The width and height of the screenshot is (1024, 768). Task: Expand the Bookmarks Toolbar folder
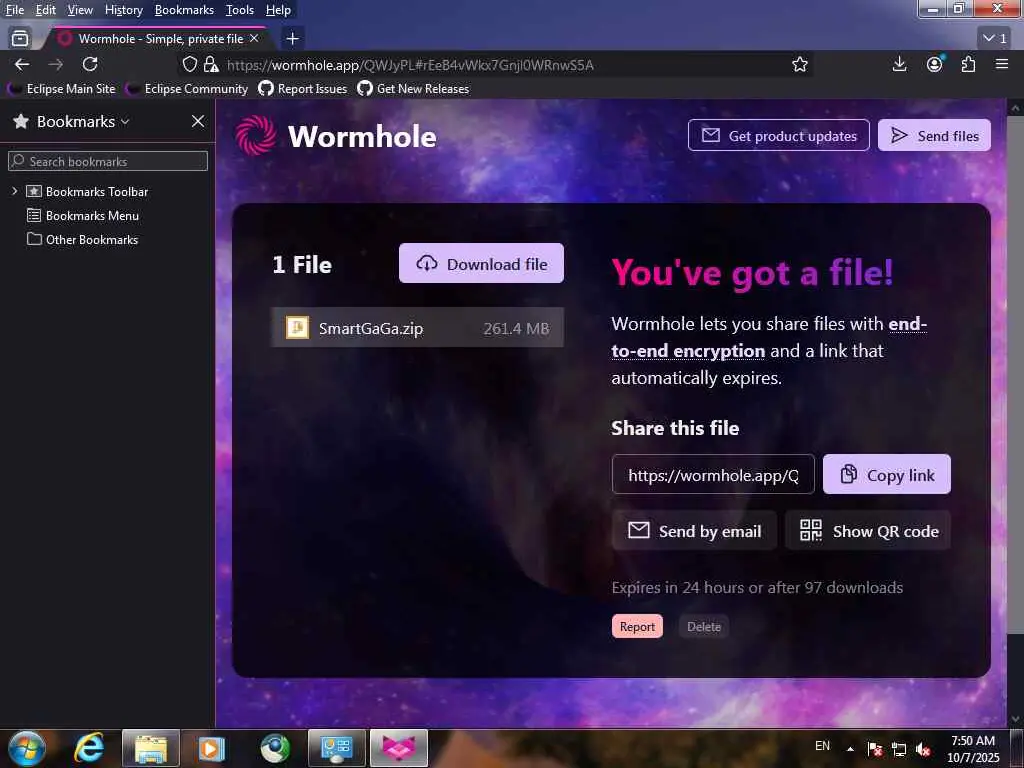click(x=14, y=191)
